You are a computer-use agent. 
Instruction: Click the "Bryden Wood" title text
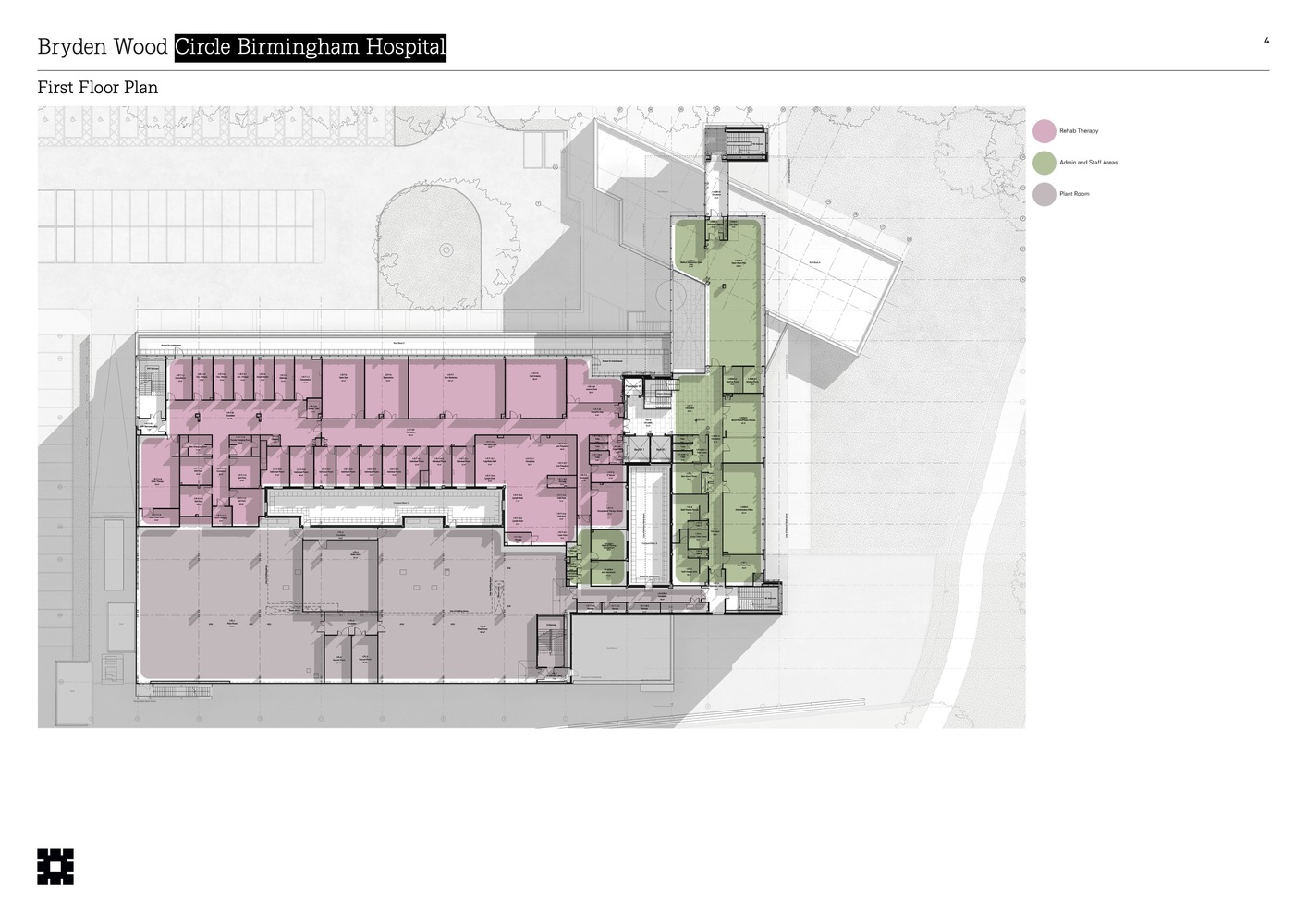(x=103, y=47)
